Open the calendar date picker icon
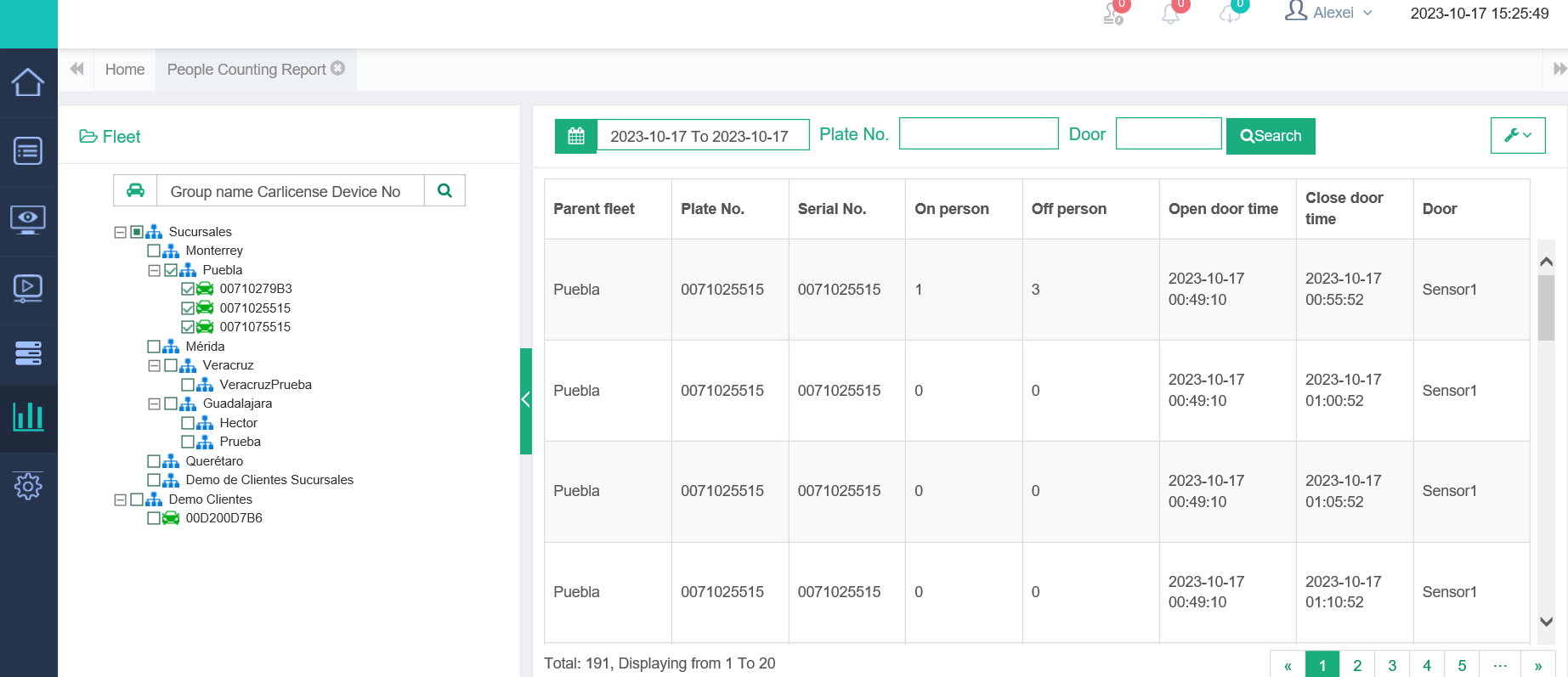 [x=576, y=136]
